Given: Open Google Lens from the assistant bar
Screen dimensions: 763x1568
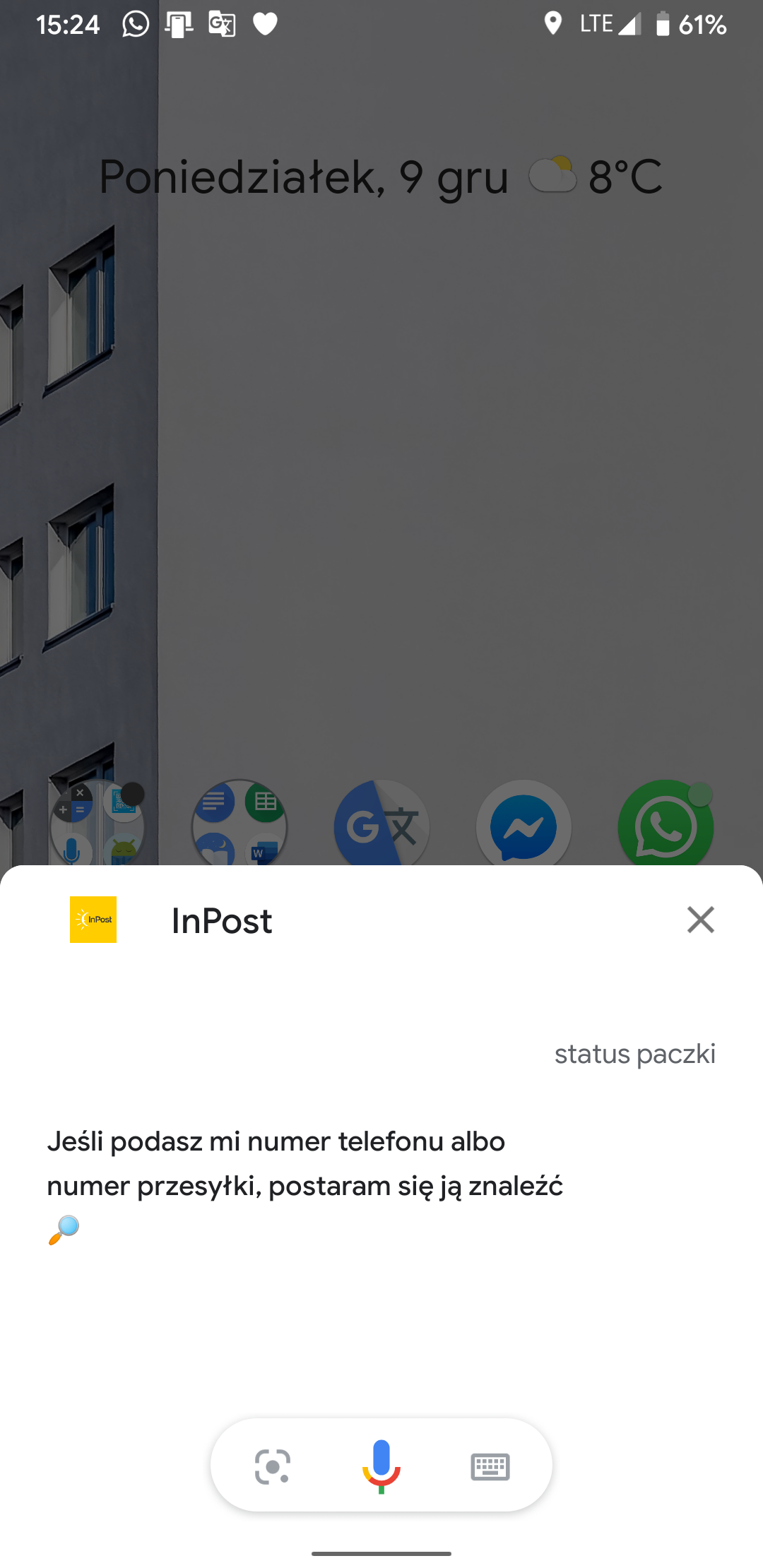Looking at the screenshot, I should [273, 1467].
